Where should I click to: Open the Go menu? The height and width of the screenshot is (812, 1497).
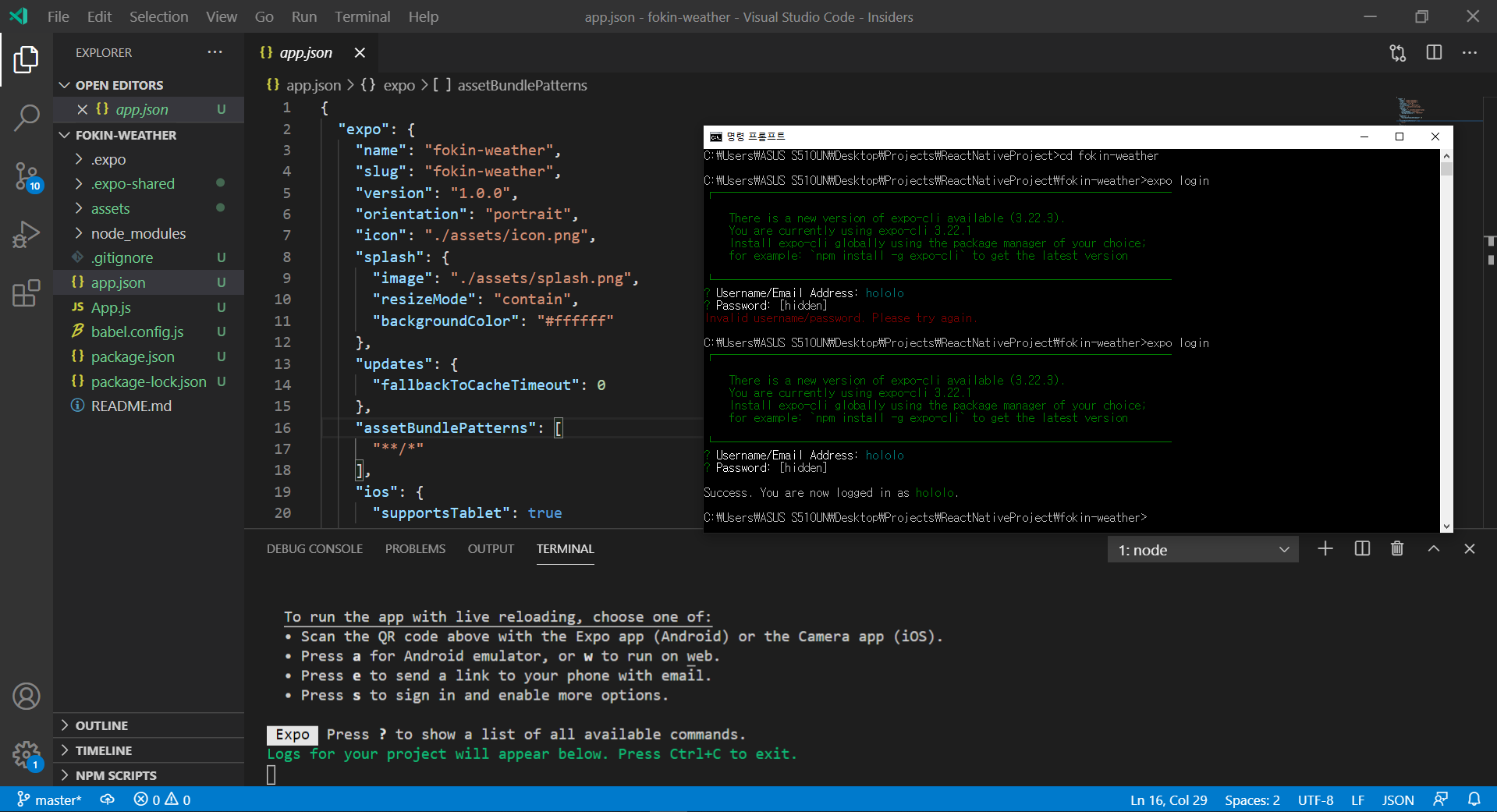[264, 16]
